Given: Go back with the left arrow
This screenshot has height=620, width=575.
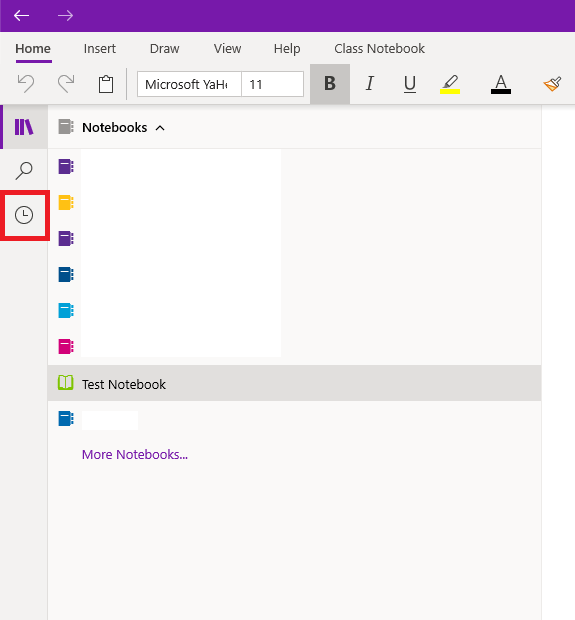Looking at the screenshot, I should point(21,15).
